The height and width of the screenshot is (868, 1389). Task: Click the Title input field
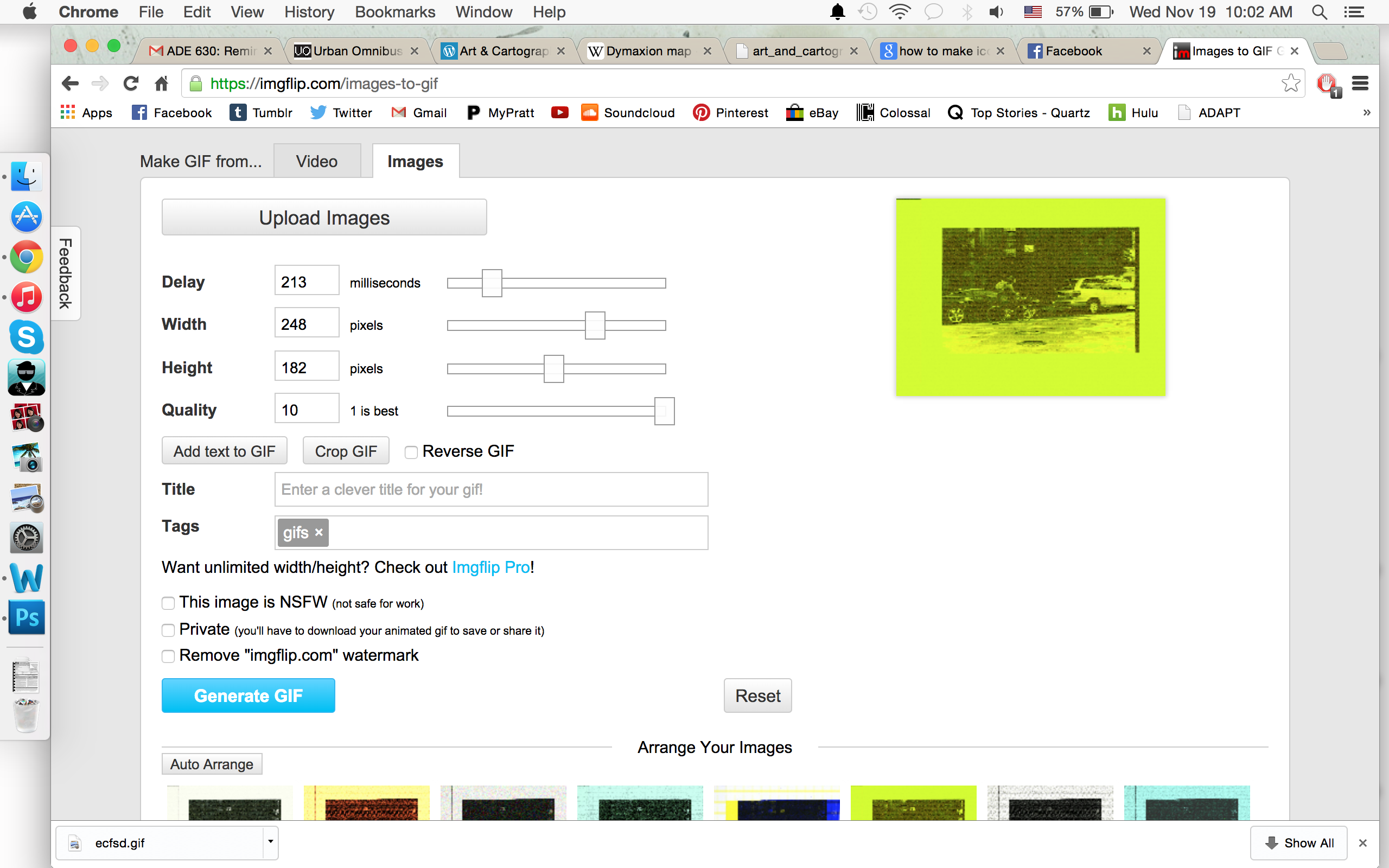coord(490,490)
